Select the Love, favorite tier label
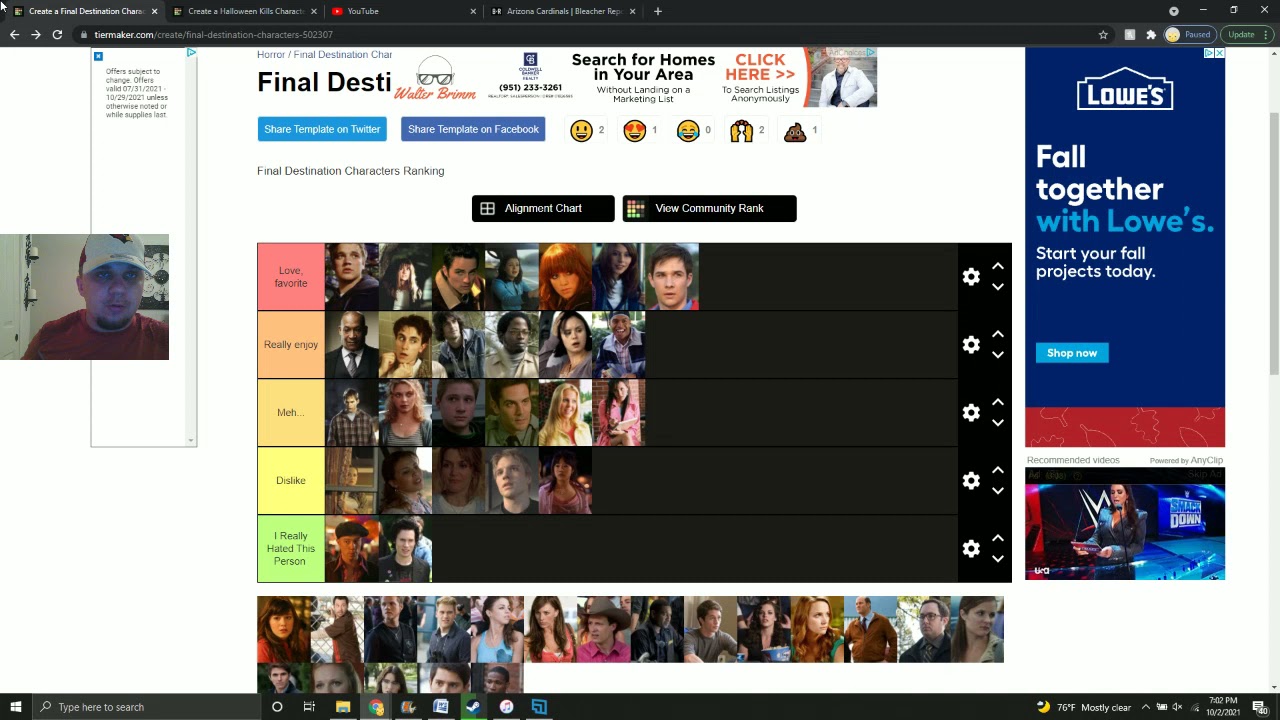This screenshot has width=1280, height=720. tap(291, 277)
